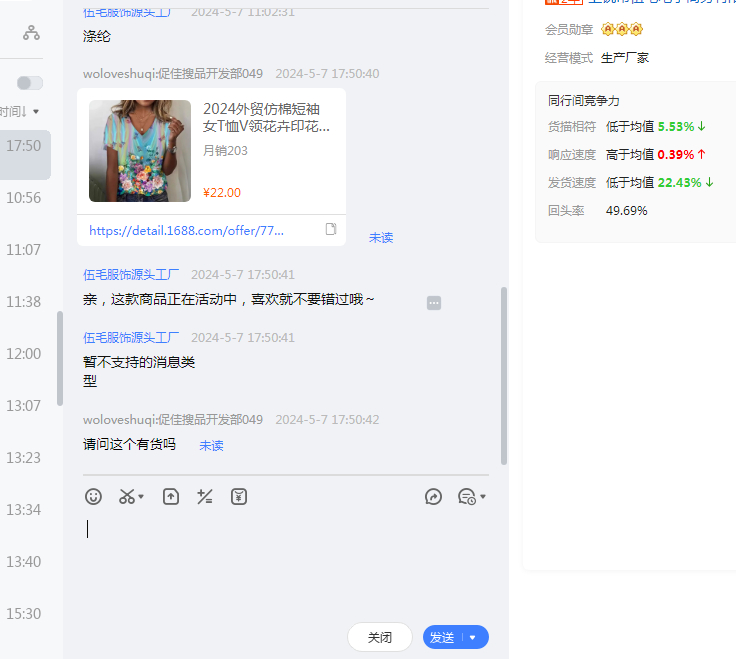
Task: Click the ¥22.00 product price
Action: (x=222, y=192)
